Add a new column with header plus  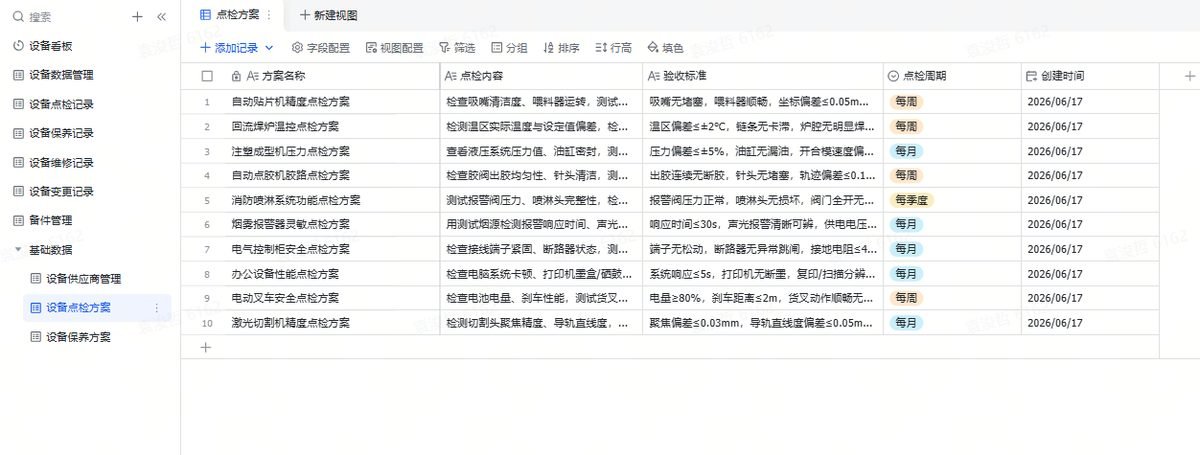1190,76
